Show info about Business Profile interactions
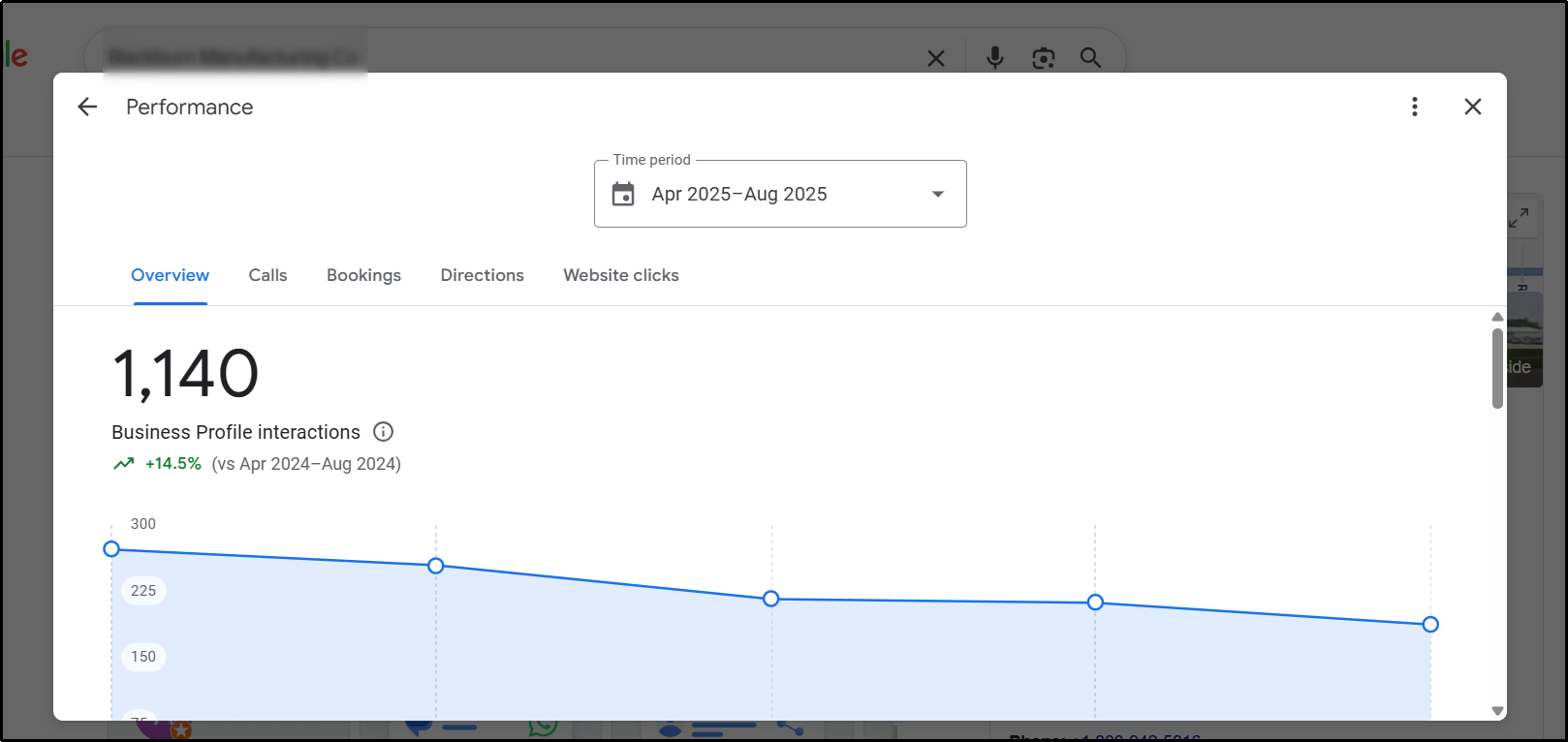 384,432
